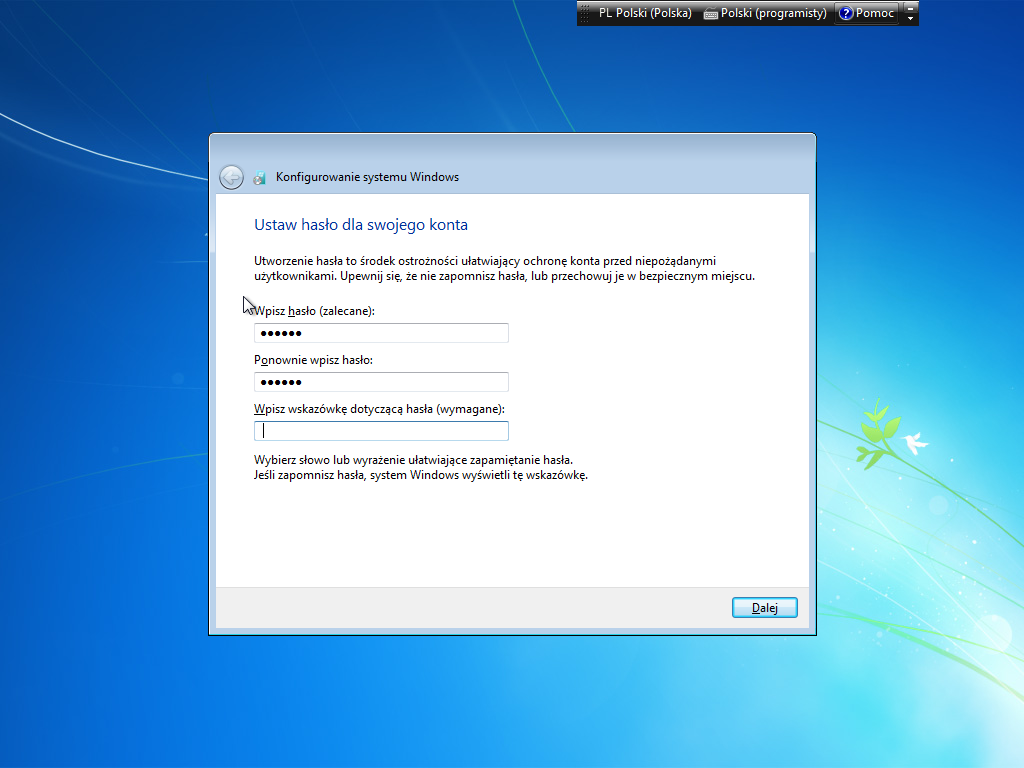Screen dimensions: 1024x768
Task: Open the PL Polski (Polska) language selector
Action: (x=645, y=13)
